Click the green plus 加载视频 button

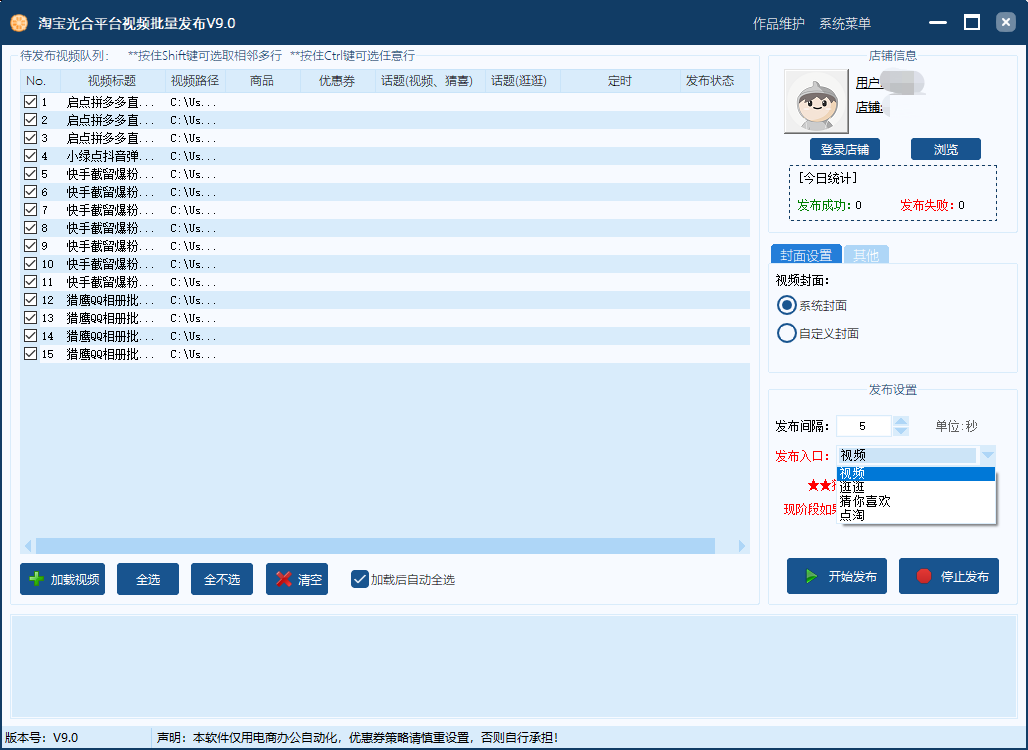[62, 579]
